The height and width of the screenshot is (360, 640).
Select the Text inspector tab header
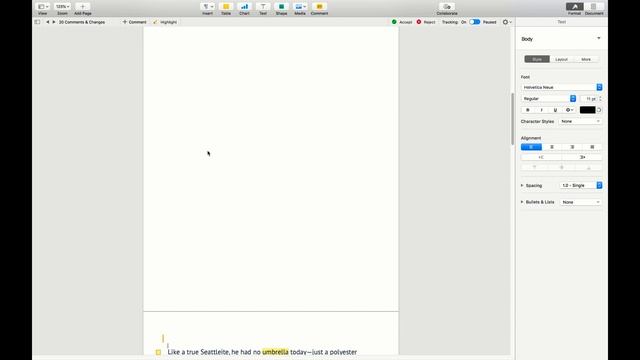(x=562, y=22)
